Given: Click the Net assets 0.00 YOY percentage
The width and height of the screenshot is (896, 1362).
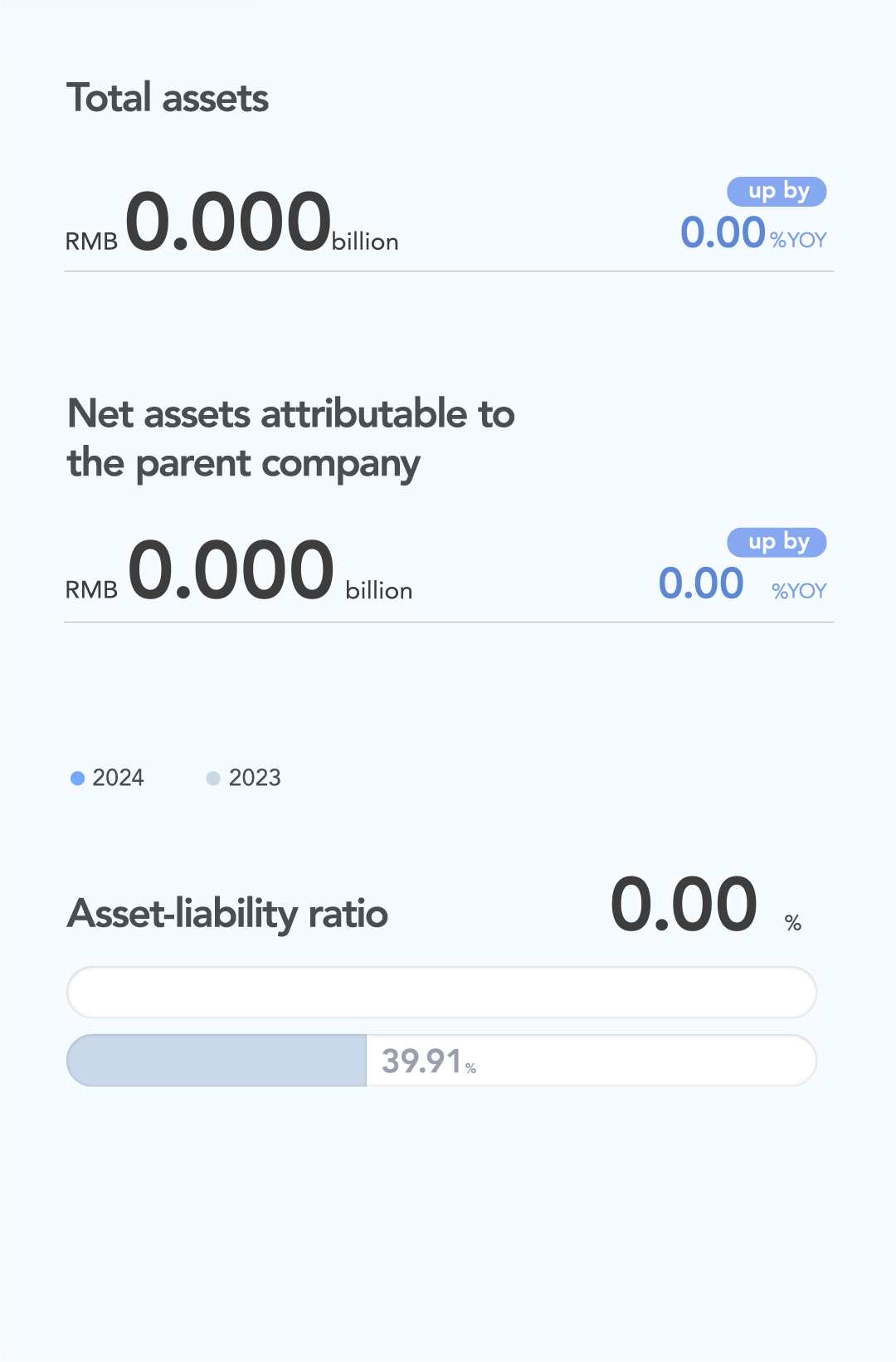Looking at the screenshot, I should point(701,583).
